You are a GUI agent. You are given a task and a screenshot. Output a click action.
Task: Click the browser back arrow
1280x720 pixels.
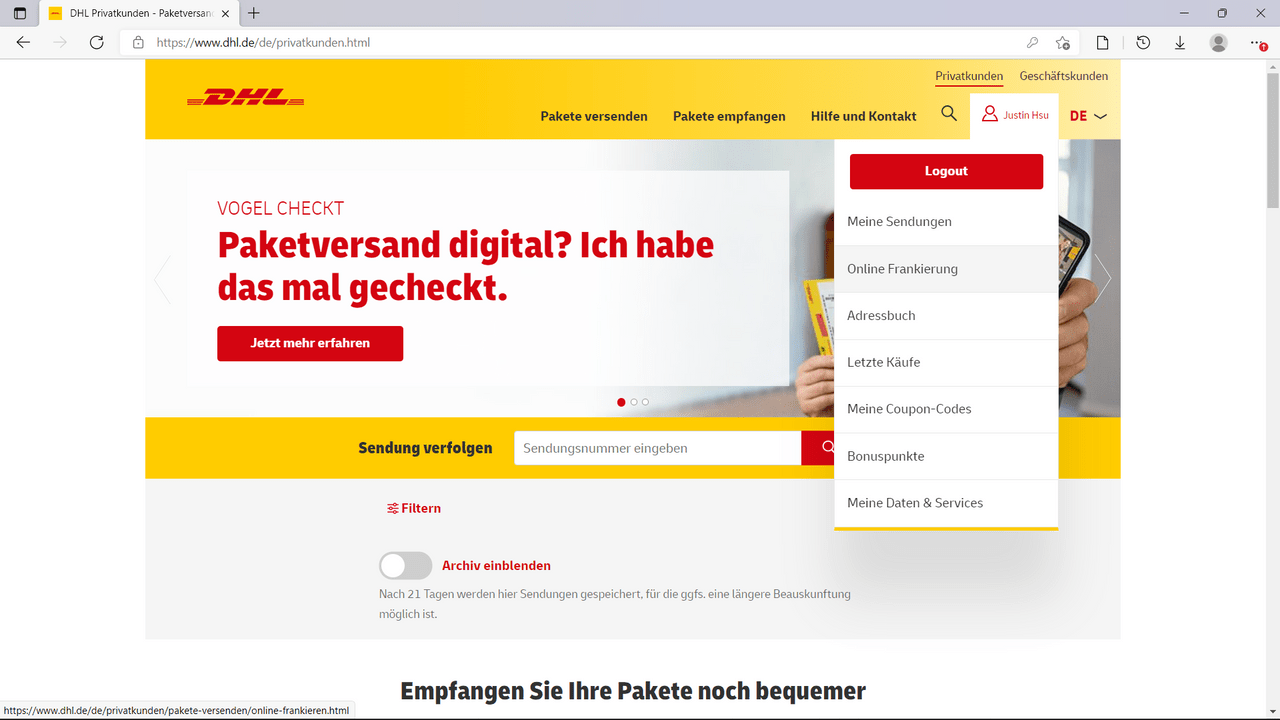tap(23, 43)
